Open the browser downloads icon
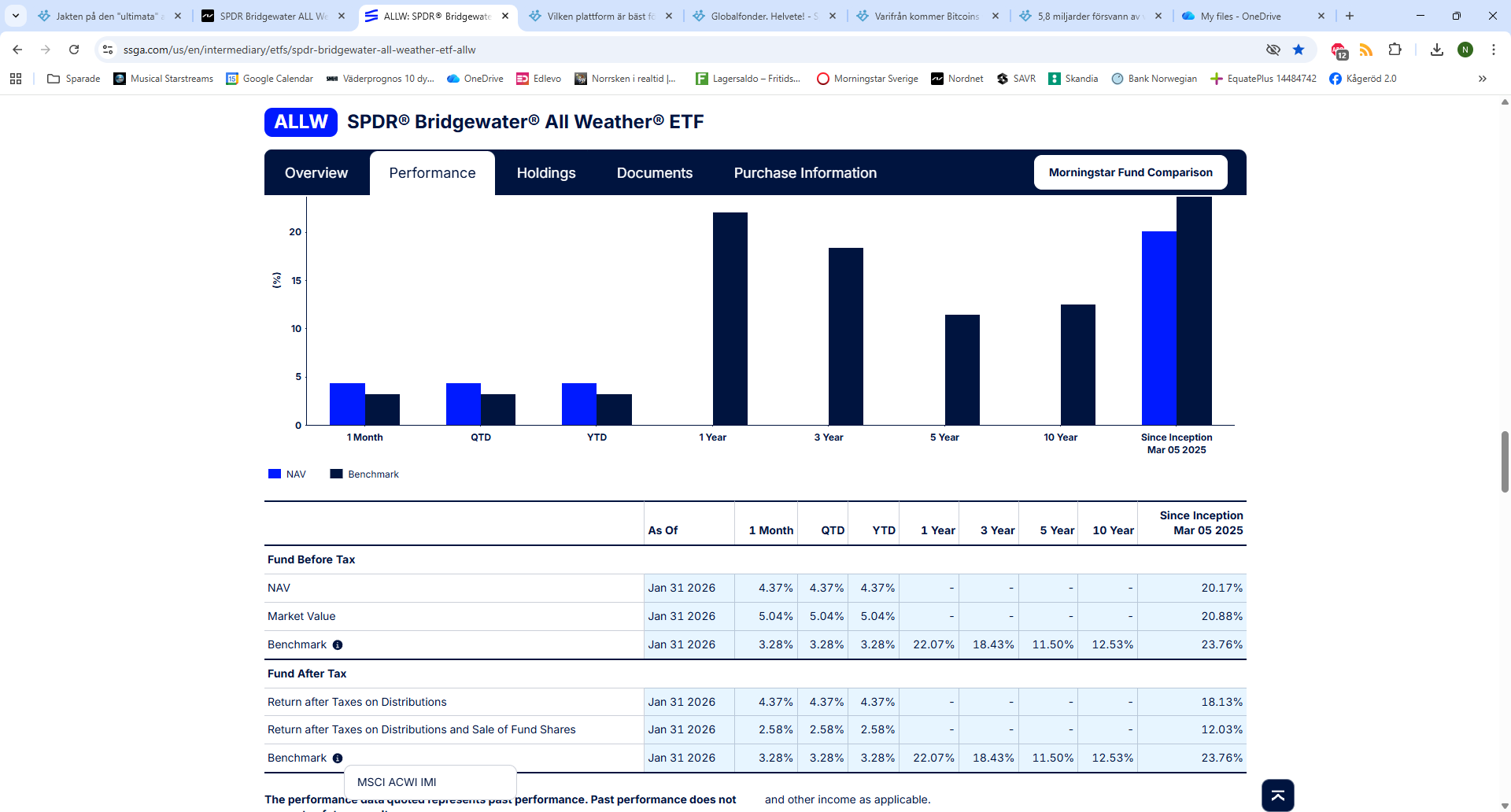 point(1437,50)
